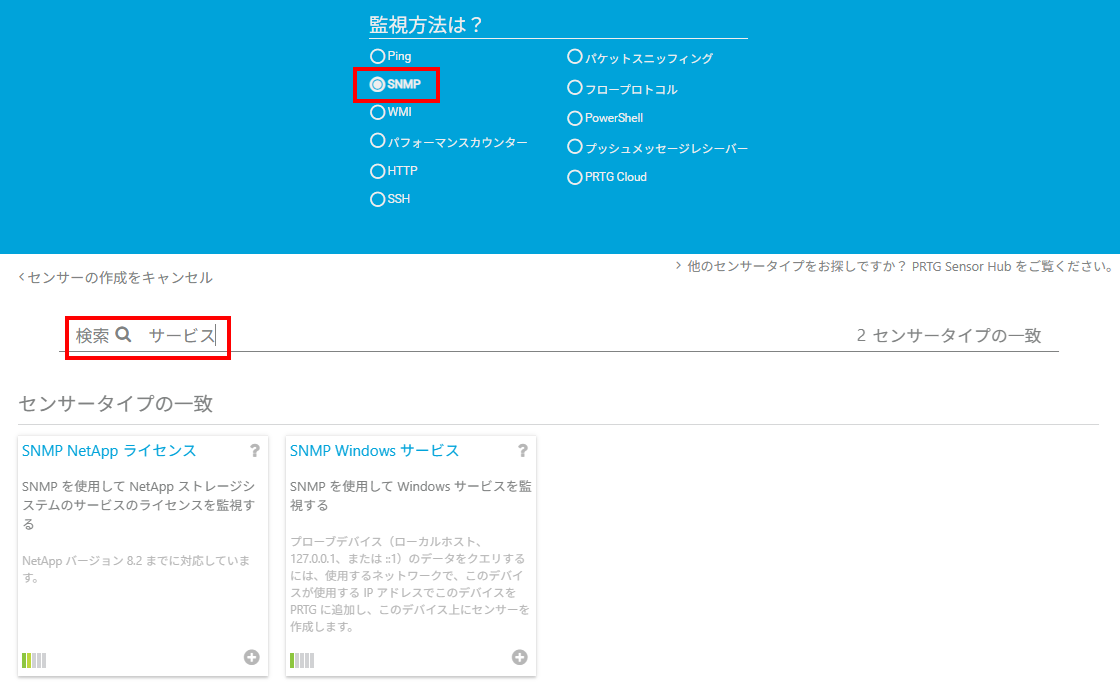Open the SNMP NetApp ライセンス sensor title
Screen dimensions: 1120x698
pyautogui.click(x=109, y=451)
